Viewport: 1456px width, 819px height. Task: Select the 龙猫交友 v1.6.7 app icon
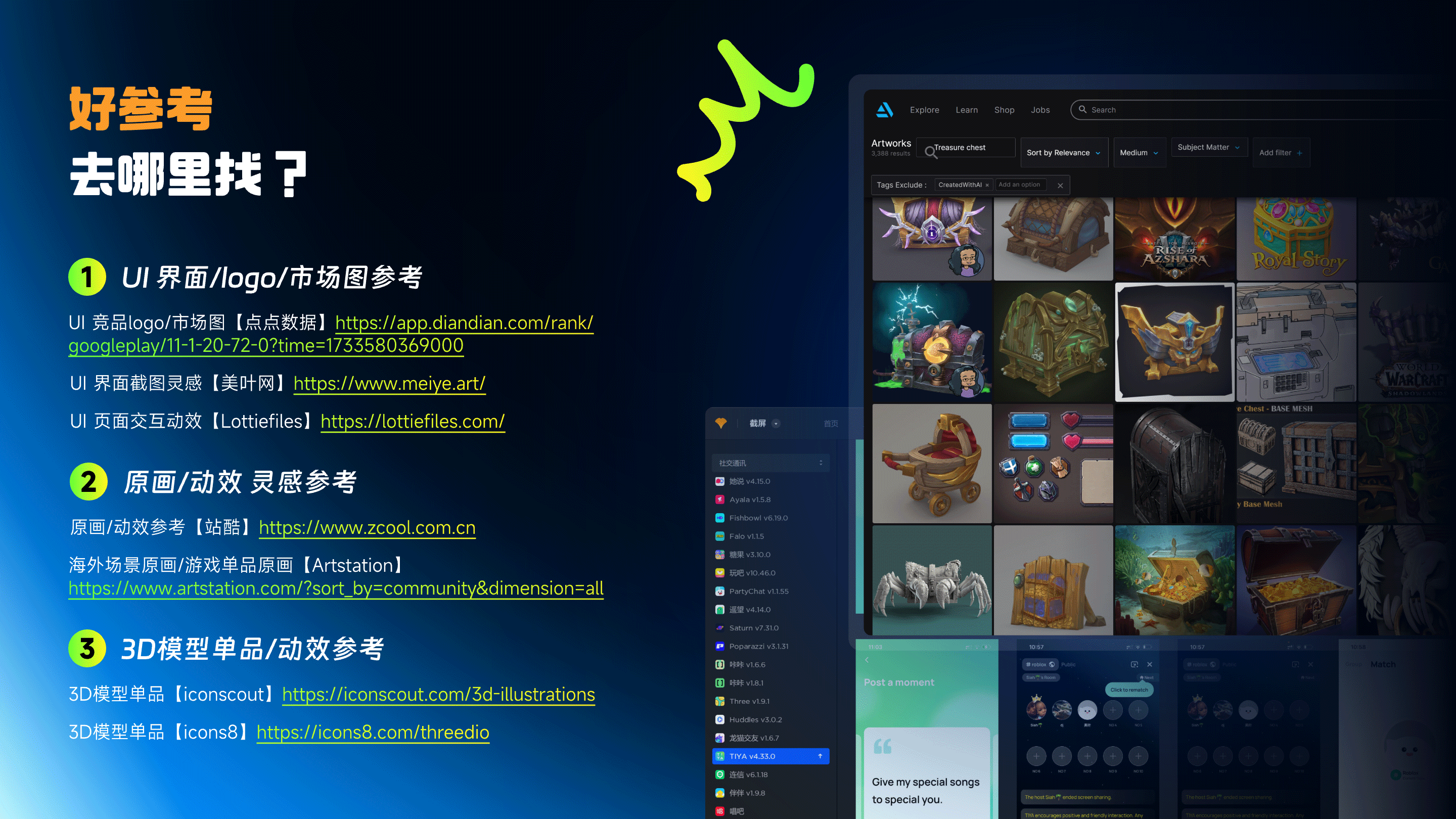coord(719,738)
